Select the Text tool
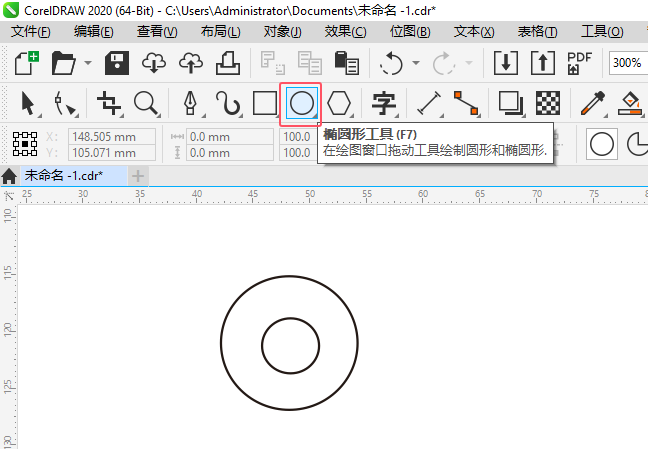Image resolution: width=648 pixels, height=449 pixels. 384,103
